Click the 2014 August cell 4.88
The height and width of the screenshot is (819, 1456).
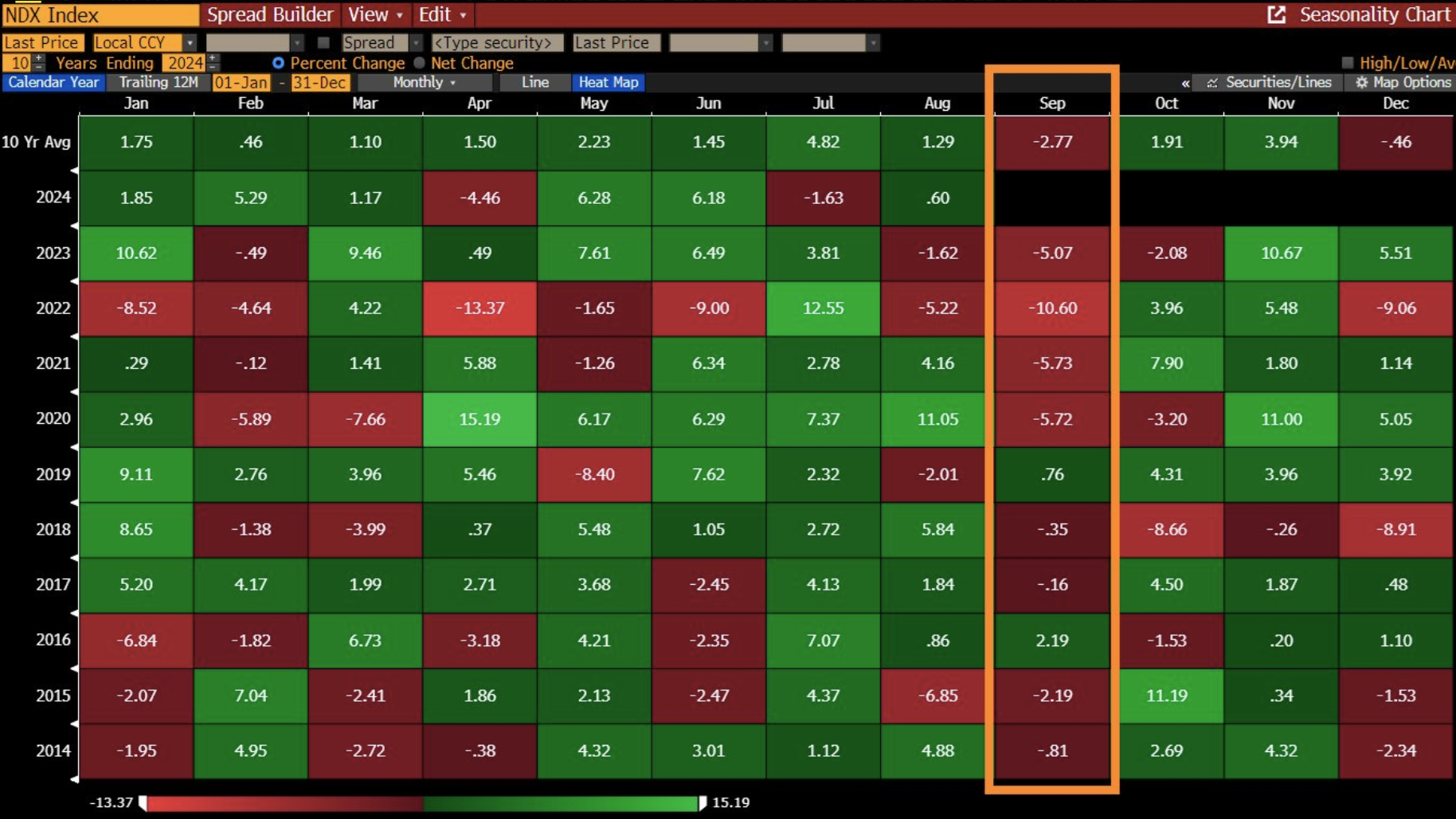937,750
